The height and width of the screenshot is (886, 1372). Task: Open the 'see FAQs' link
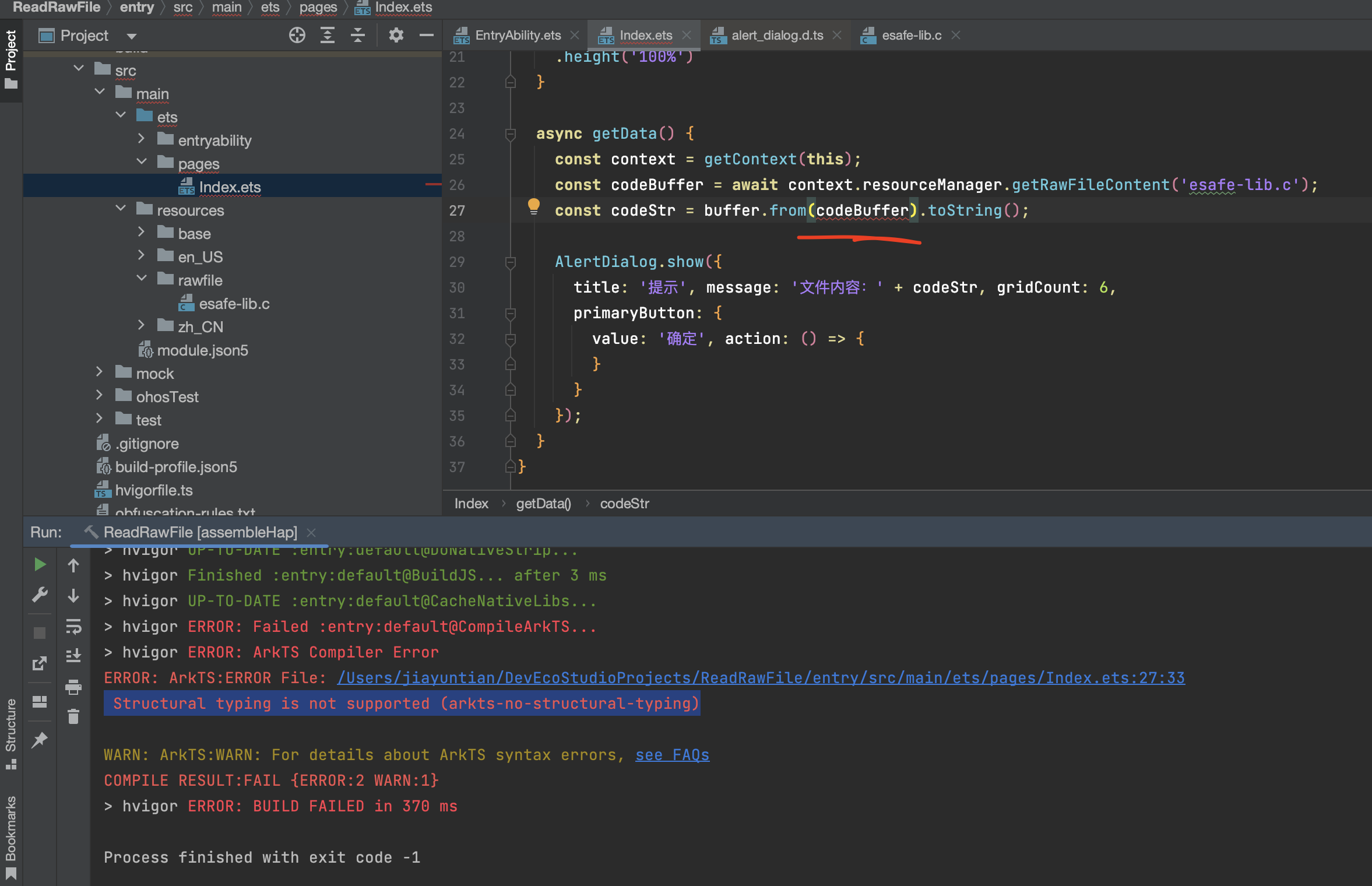coord(672,755)
